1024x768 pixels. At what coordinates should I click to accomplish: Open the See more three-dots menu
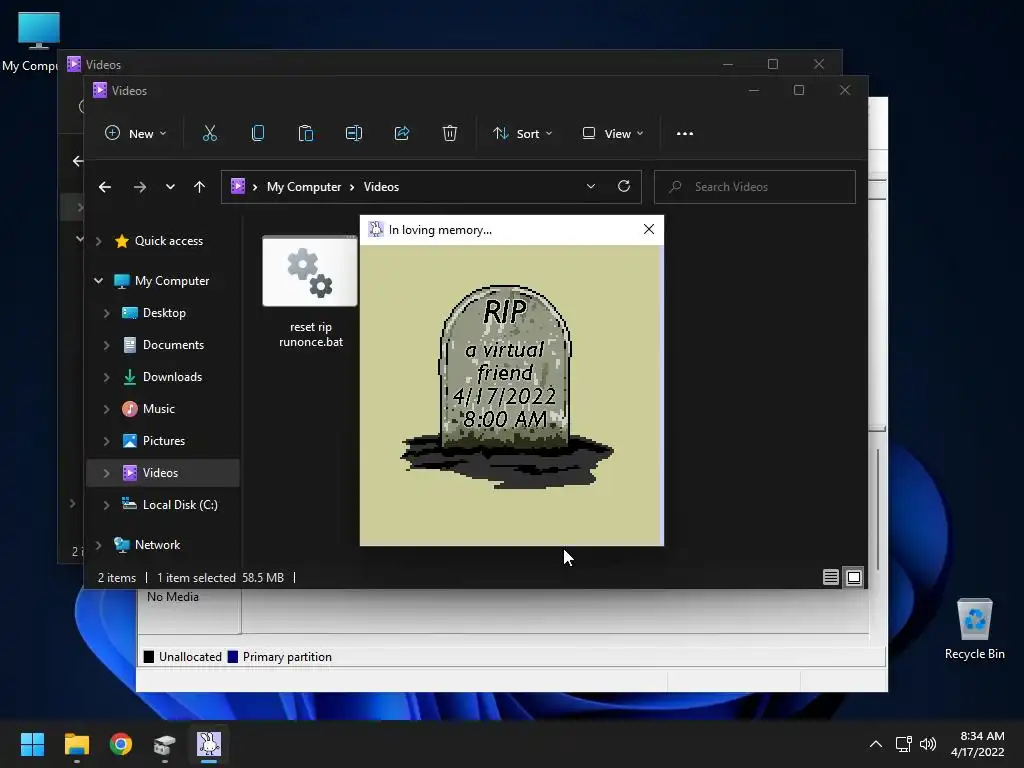click(x=684, y=133)
